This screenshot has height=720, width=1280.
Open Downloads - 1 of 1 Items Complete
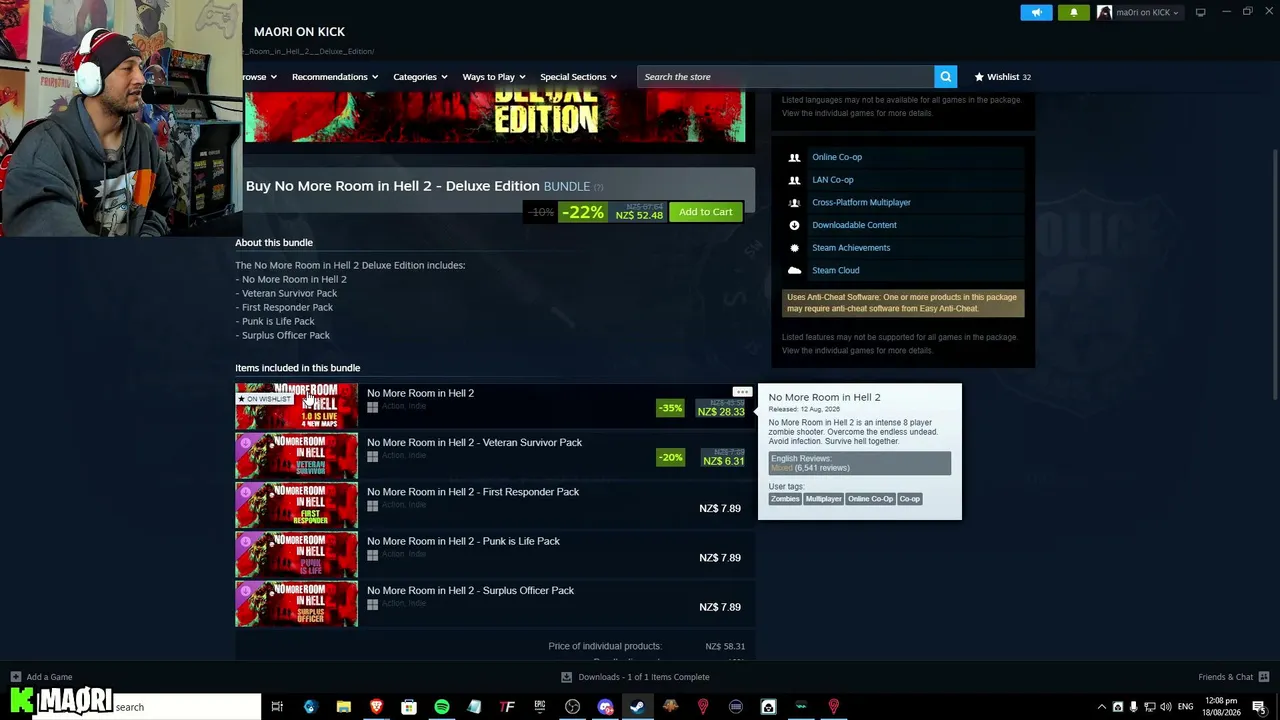pos(644,677)
